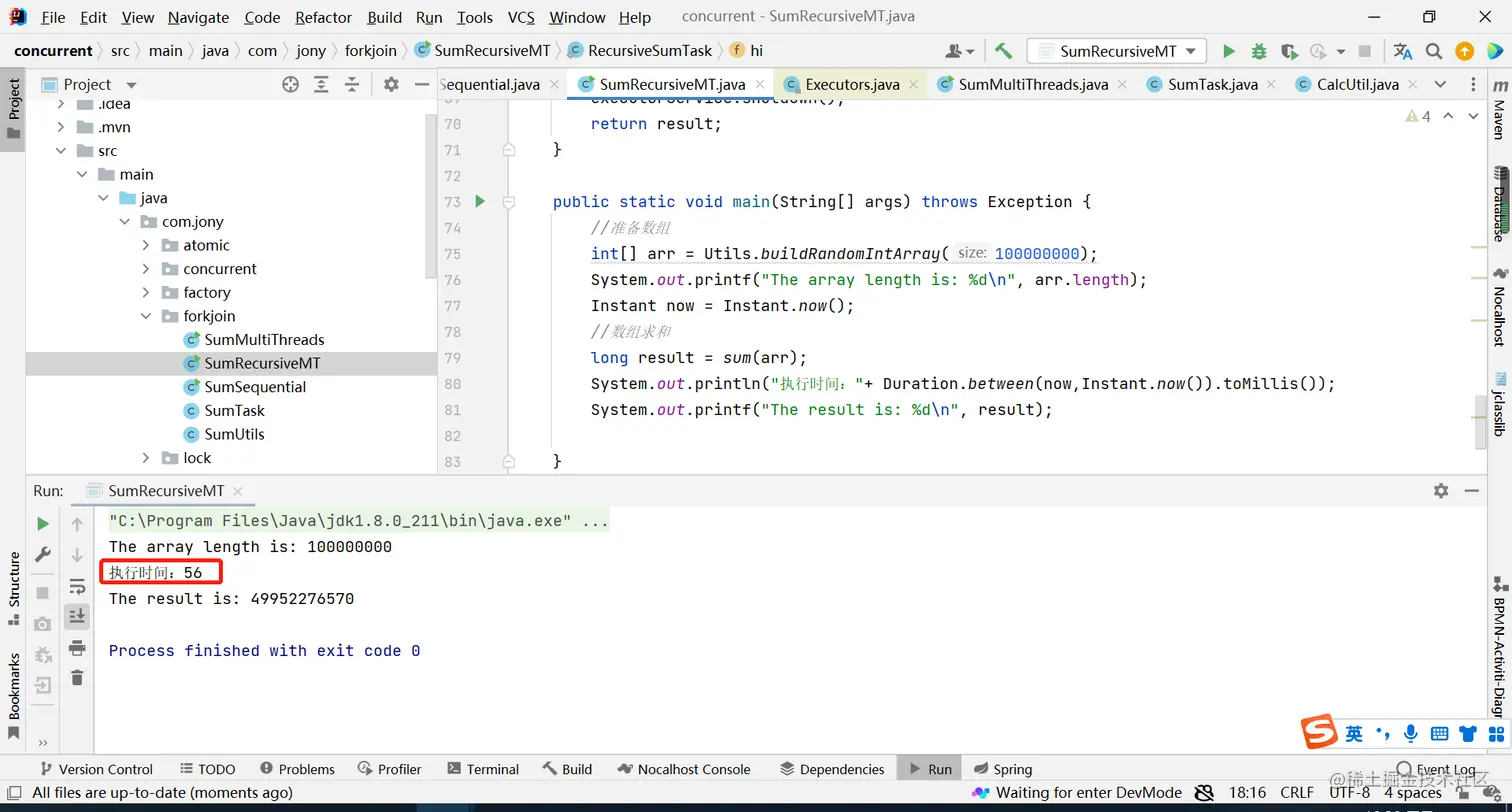Viewport: 1512px width, 812px height.
Task: Run SumRecursiveMT with the green toolbar arrow
Action: [1229, 51]
